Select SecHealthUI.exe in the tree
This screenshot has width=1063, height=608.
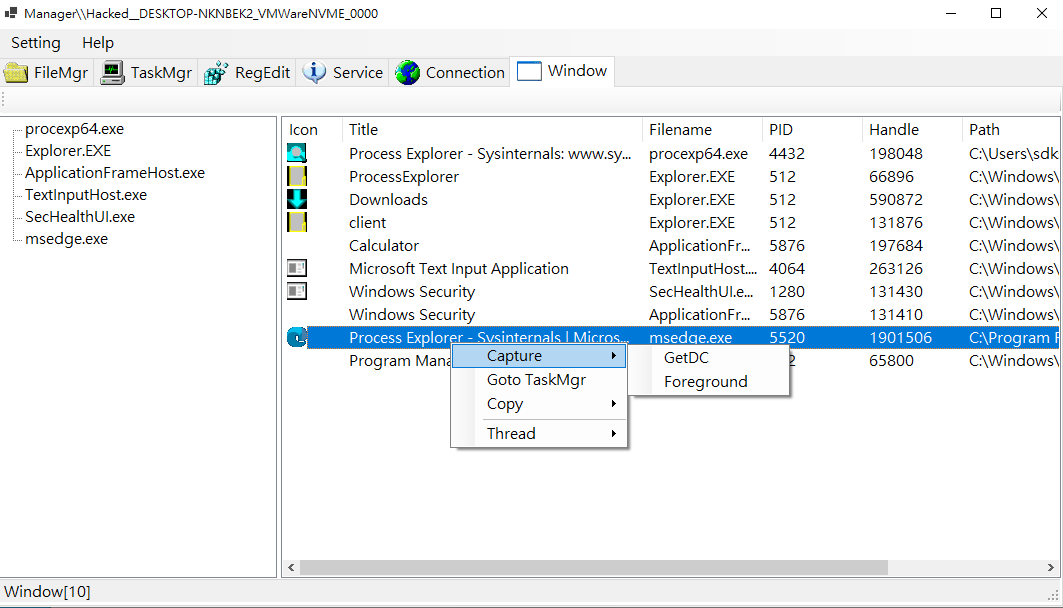tap(80, 217)
